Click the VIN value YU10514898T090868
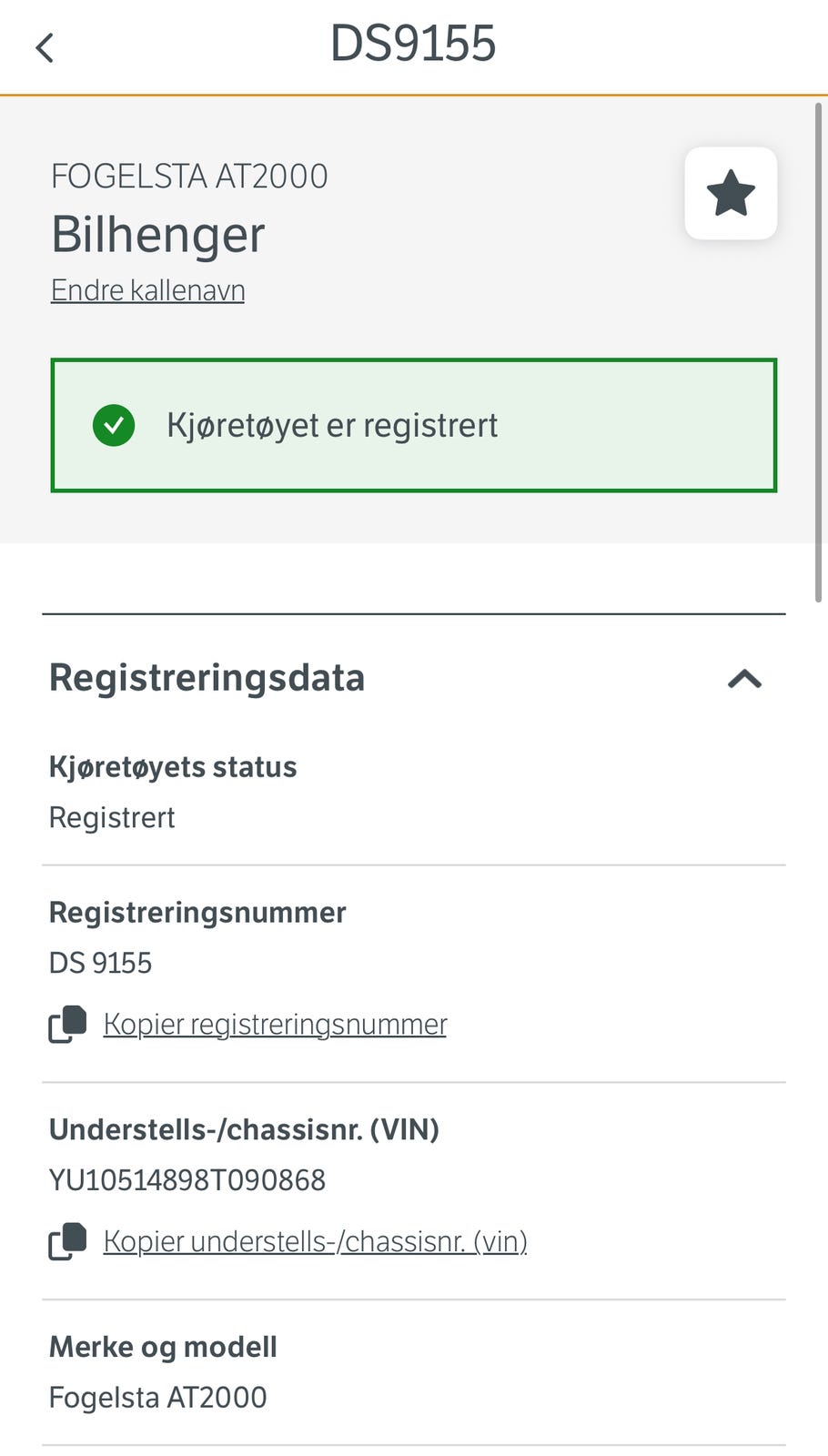 point(187,1180)
